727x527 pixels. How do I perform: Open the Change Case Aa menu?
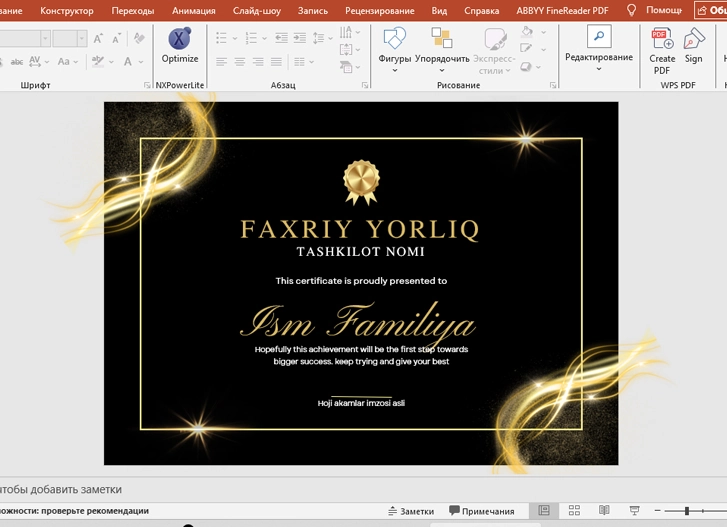[67, 62]
